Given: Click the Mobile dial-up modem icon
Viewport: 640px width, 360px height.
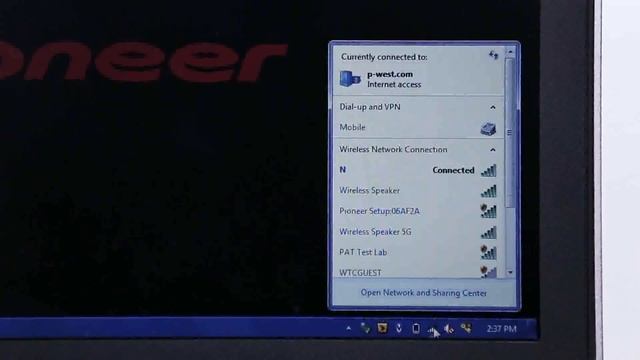Looking at the screenshot, I should coord(488,129).
